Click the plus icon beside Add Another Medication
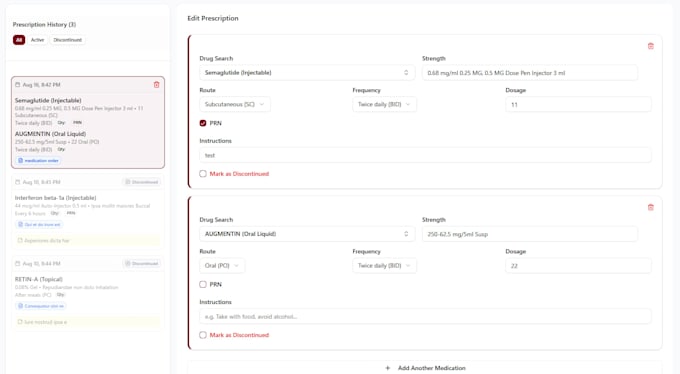The width and height of the screenshot is (680, 374). [388, 368]
